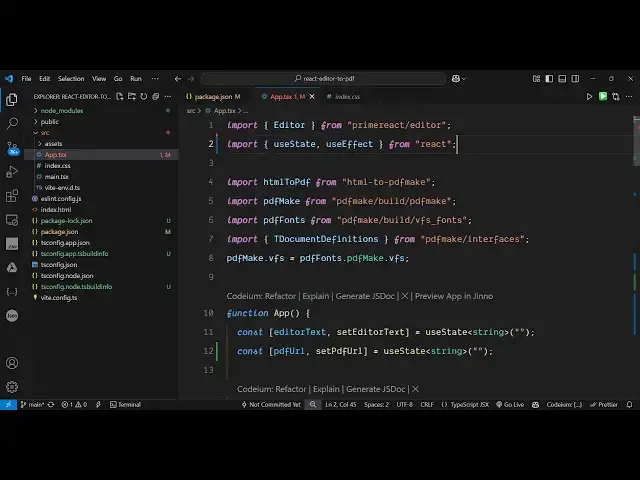
Task: Click New Folder icon in Explorer header
Action: [x=132, y=97]
